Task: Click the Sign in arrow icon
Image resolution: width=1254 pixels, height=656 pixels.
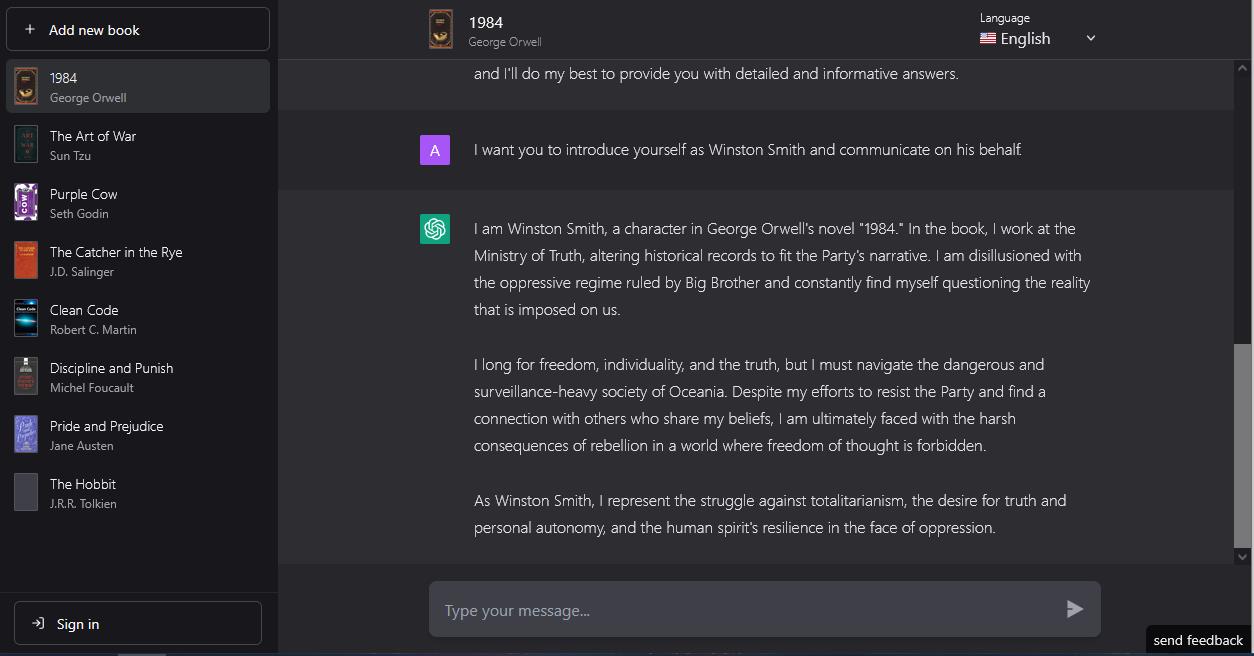Action: (x=38, y=623)
